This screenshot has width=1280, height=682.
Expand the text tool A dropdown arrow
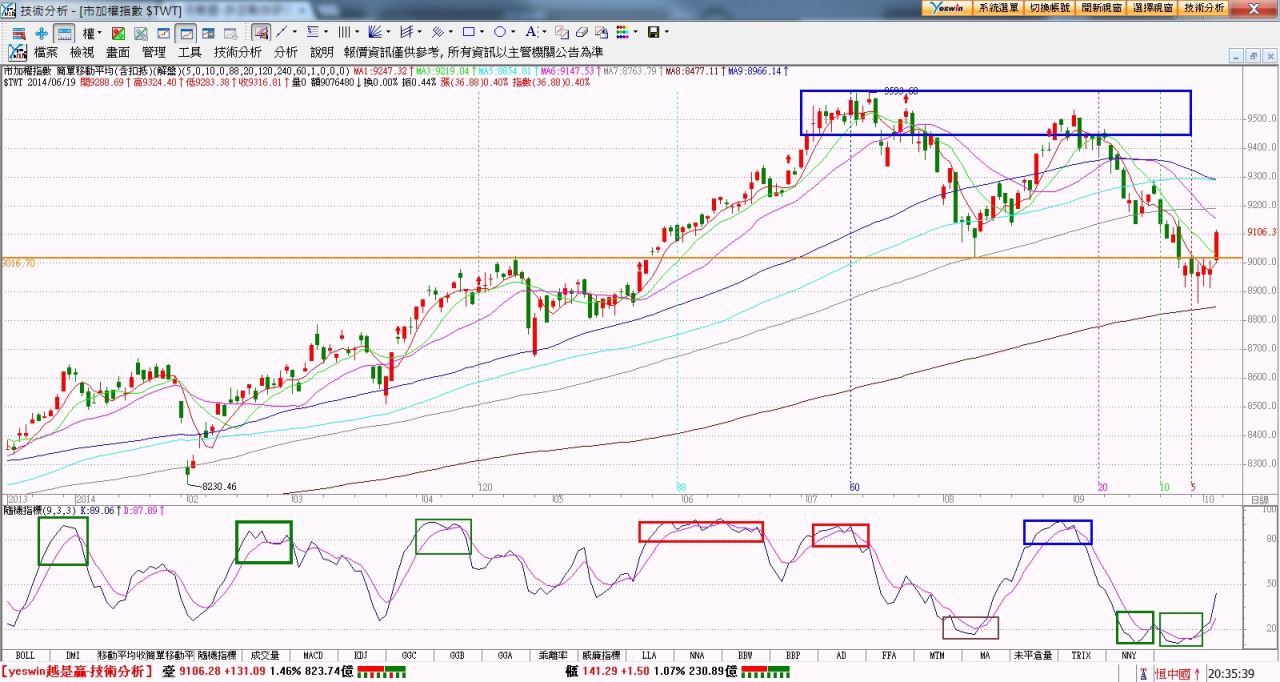click(543, 32)
